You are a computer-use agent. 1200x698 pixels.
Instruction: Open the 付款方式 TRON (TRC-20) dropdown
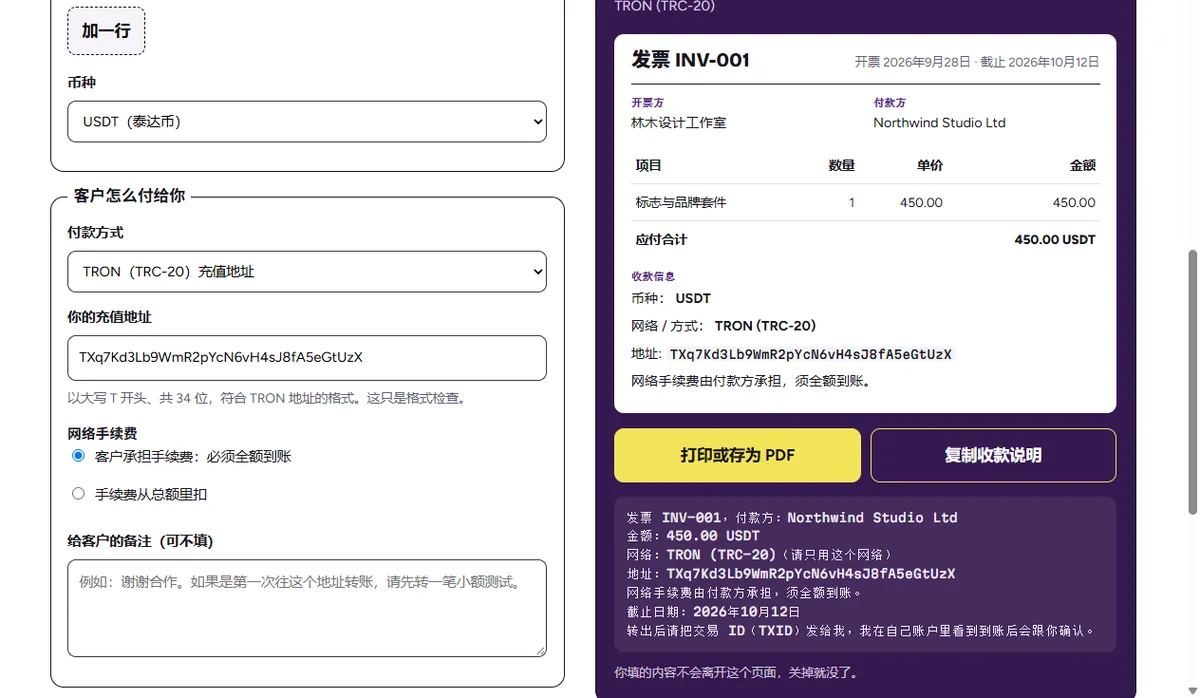[x=307, y=272]
